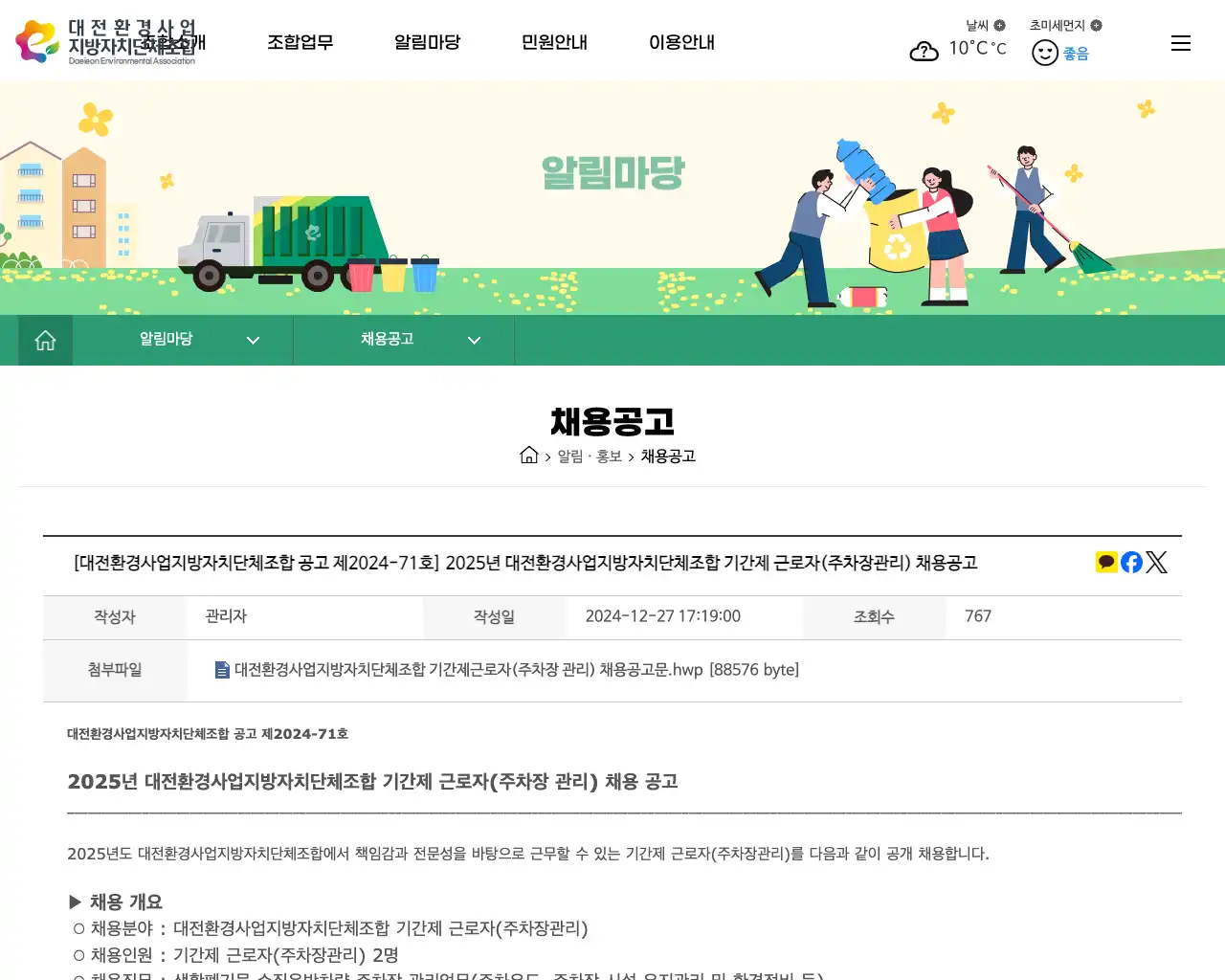The width and height of the screenshot is (1225, 980).
Task: Click the fine dust smiley face icon
Action: (1044, 53)
